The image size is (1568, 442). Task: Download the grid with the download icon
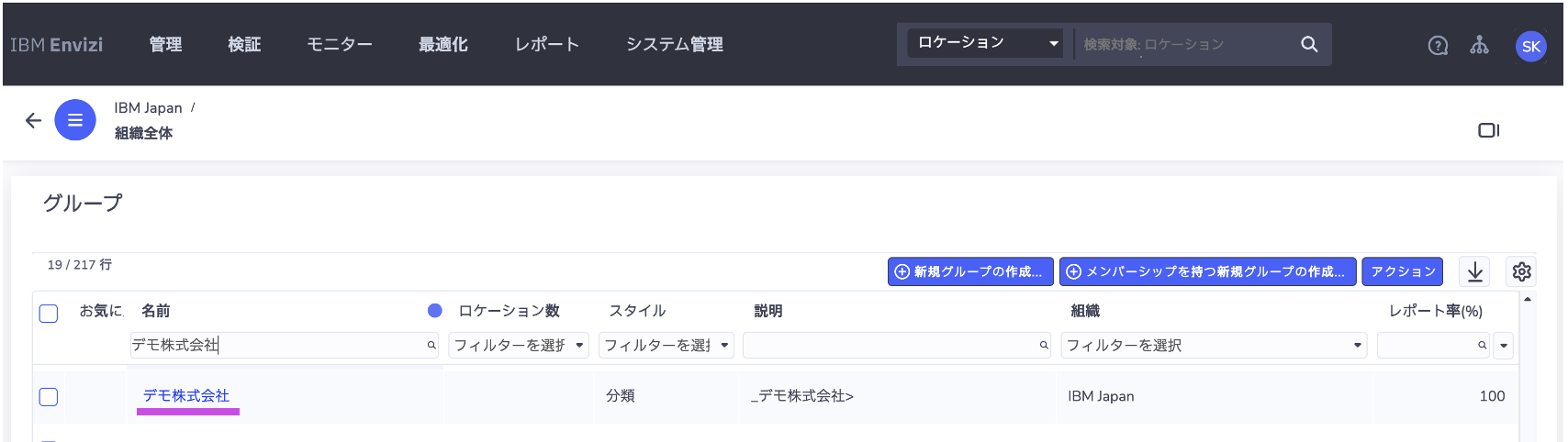(1475, 271)
